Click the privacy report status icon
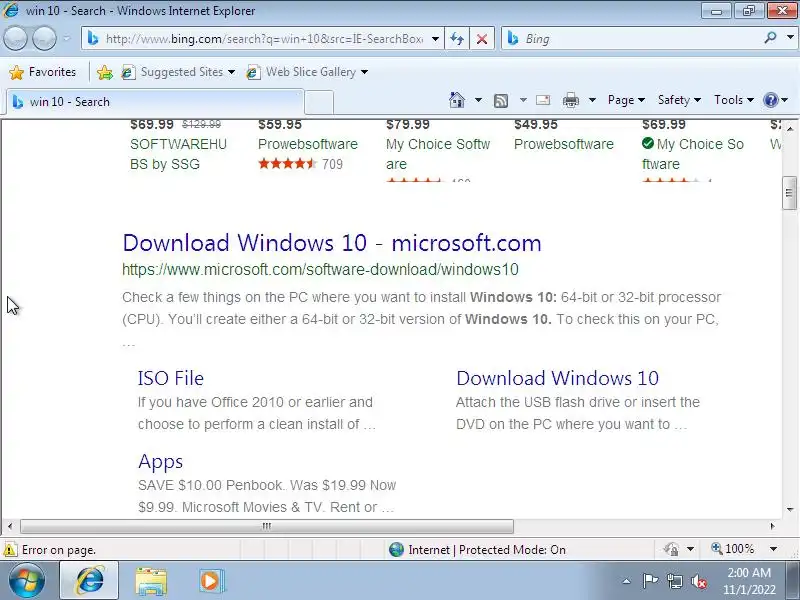This screenshot has width=800, height=600. coord(671,549)
